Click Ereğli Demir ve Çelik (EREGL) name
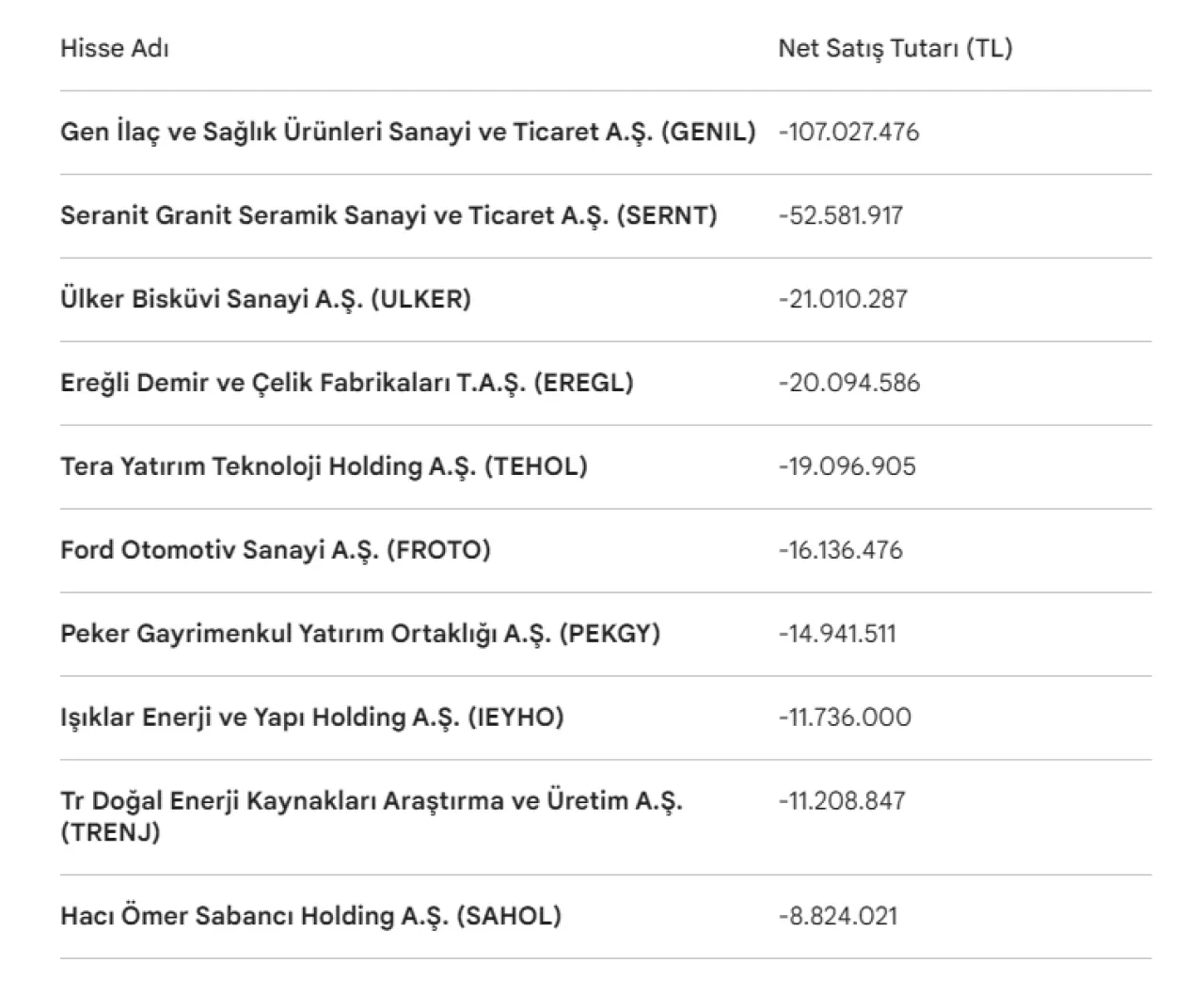This screenshot has width=1204, height=994. pyautogui.click(x=346, y=383)
